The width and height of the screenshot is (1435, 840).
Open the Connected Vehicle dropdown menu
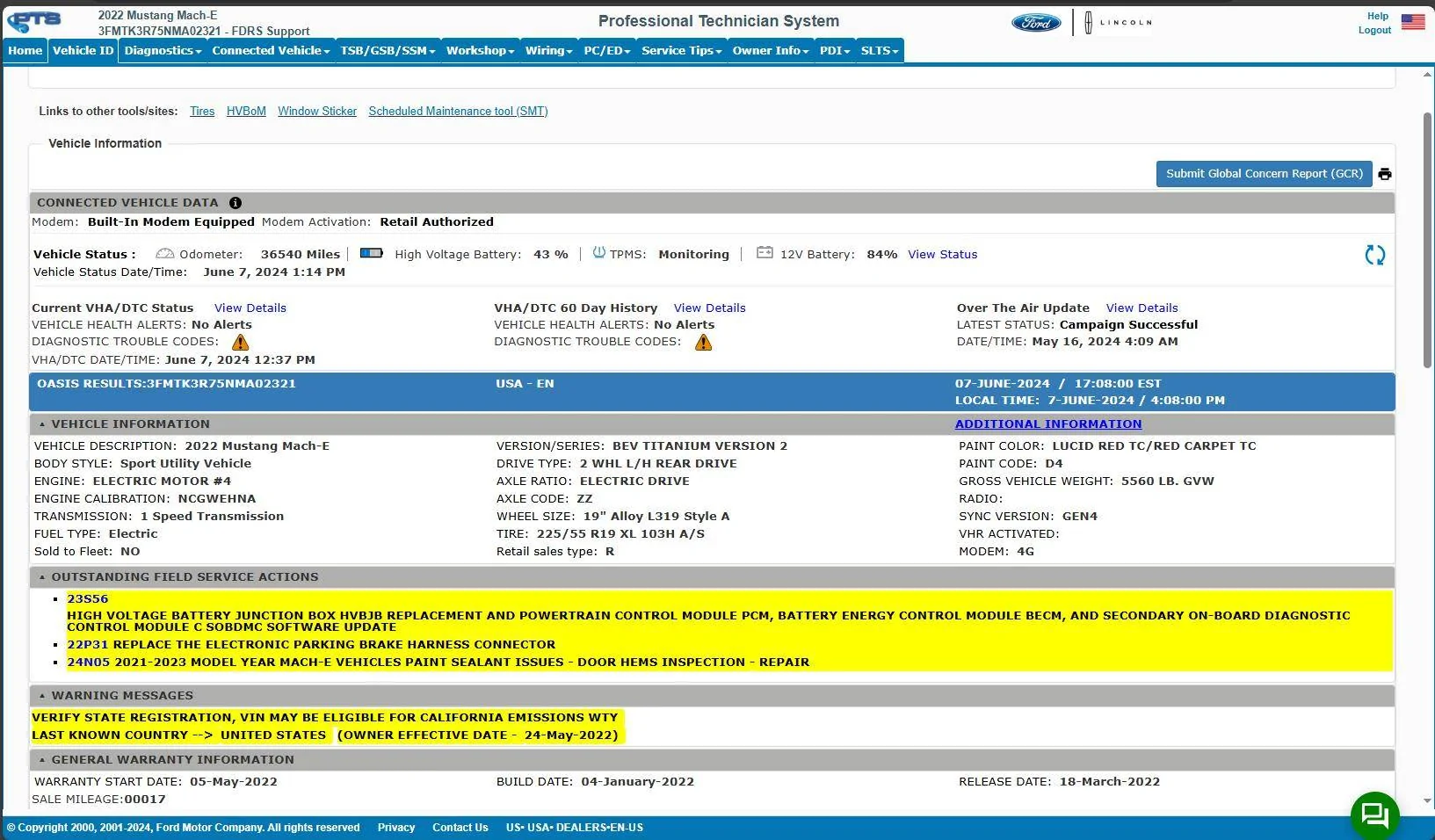[x=271, y=51]
